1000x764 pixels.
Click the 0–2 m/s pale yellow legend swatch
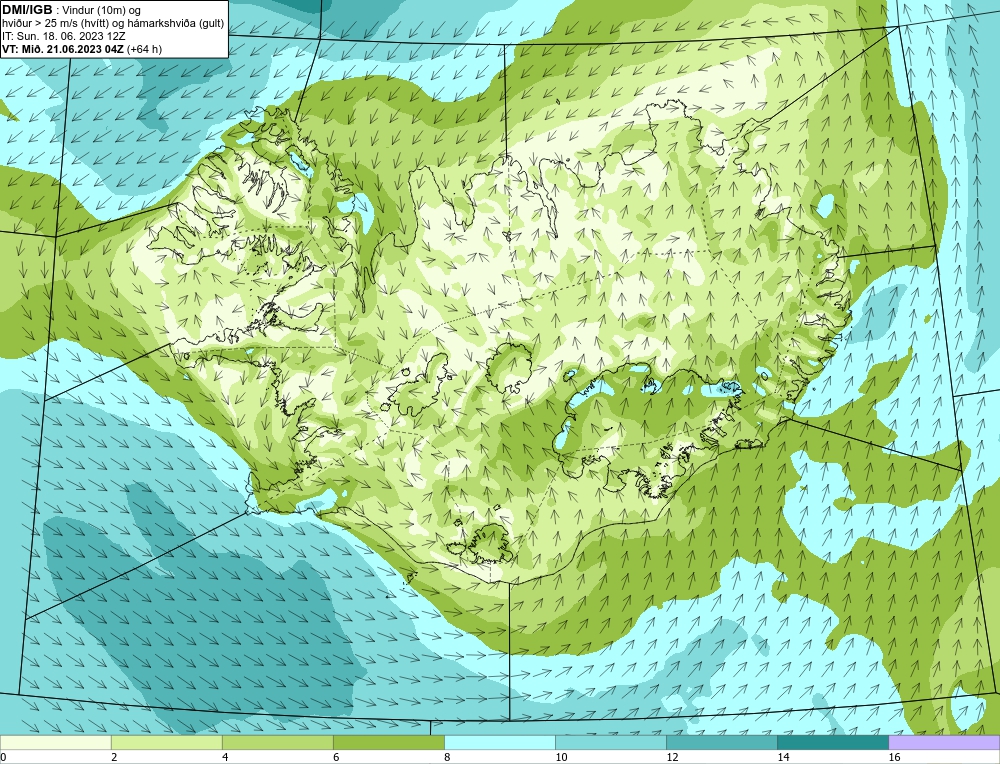55,742
